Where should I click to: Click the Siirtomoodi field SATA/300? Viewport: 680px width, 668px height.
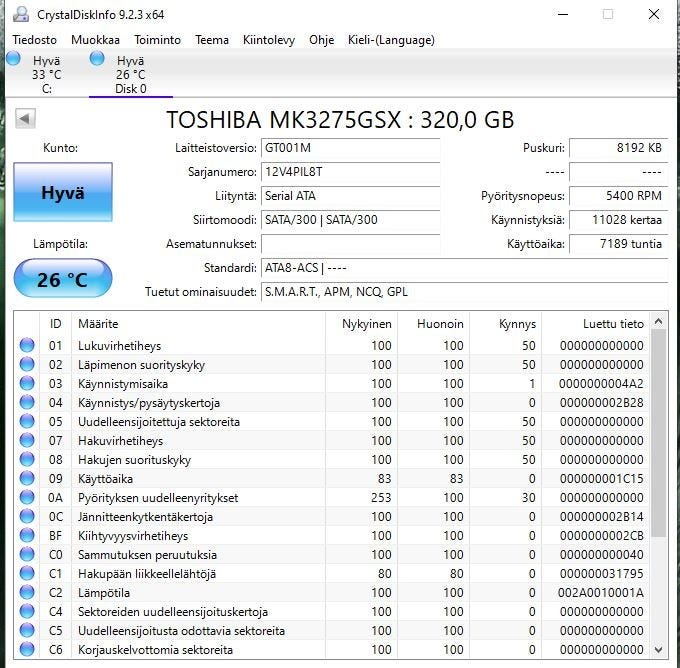tap(350, 219)
